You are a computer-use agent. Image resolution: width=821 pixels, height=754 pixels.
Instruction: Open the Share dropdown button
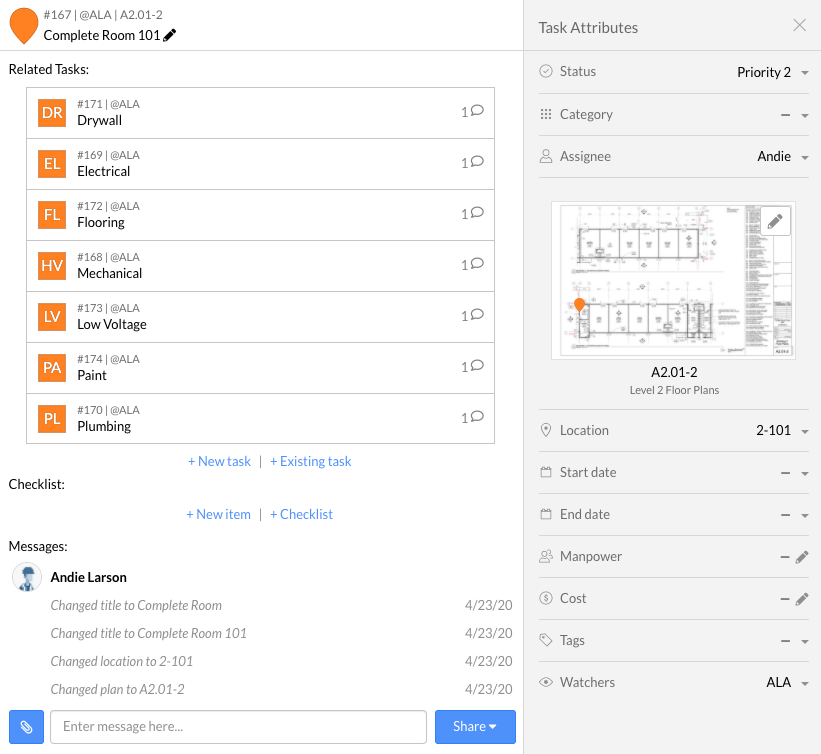tap(475, 727)
